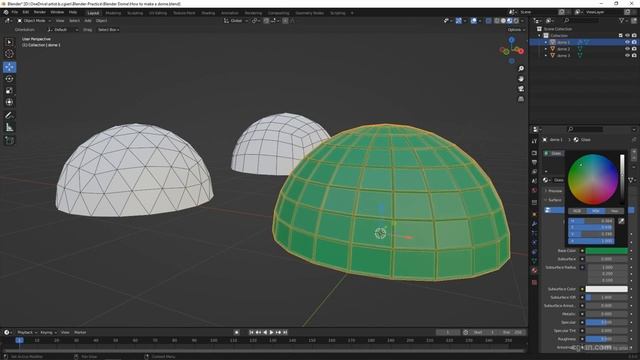640x360 pixels.
Task: Expand dome 2 in the outliner
Action: (x=546, y=49)
